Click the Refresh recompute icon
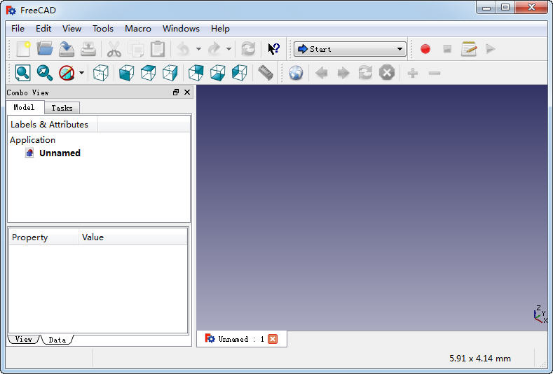The image size is (554, 375). pyautogui.click(x=248, y=49)
